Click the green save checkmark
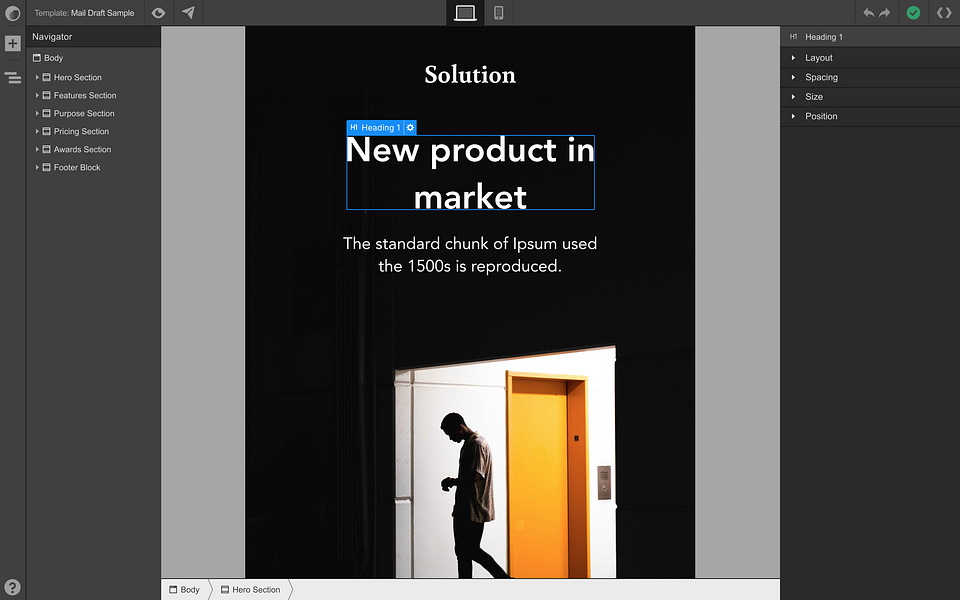 tap(914, 13)
